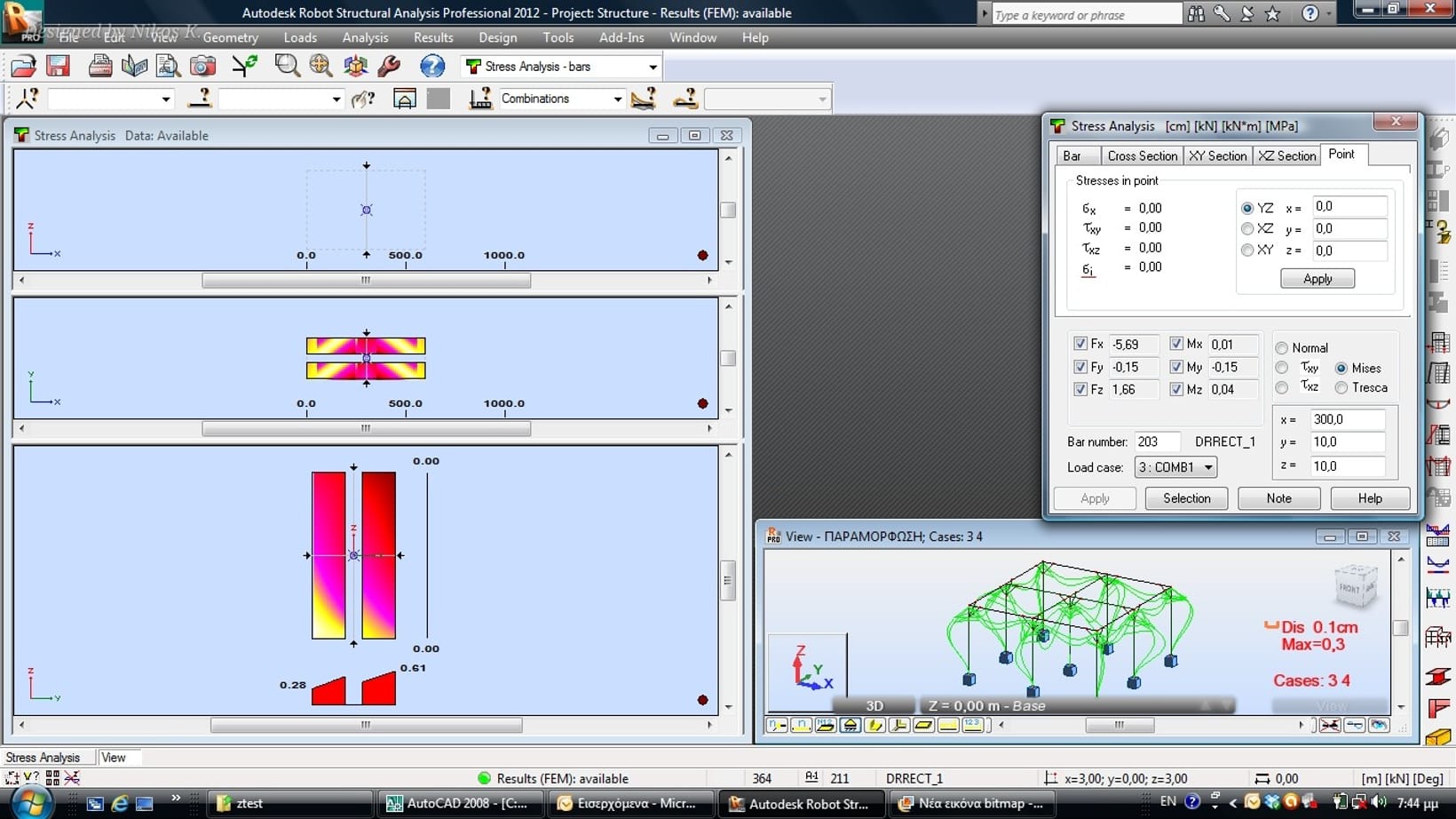
Task: Click the Bar number input field
Action: point(1157,441)
